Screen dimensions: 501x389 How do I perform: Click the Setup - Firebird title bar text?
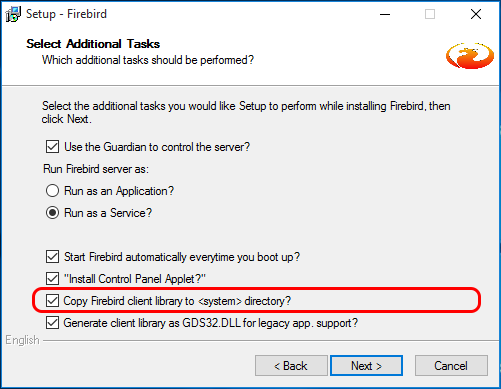point(66,14)
